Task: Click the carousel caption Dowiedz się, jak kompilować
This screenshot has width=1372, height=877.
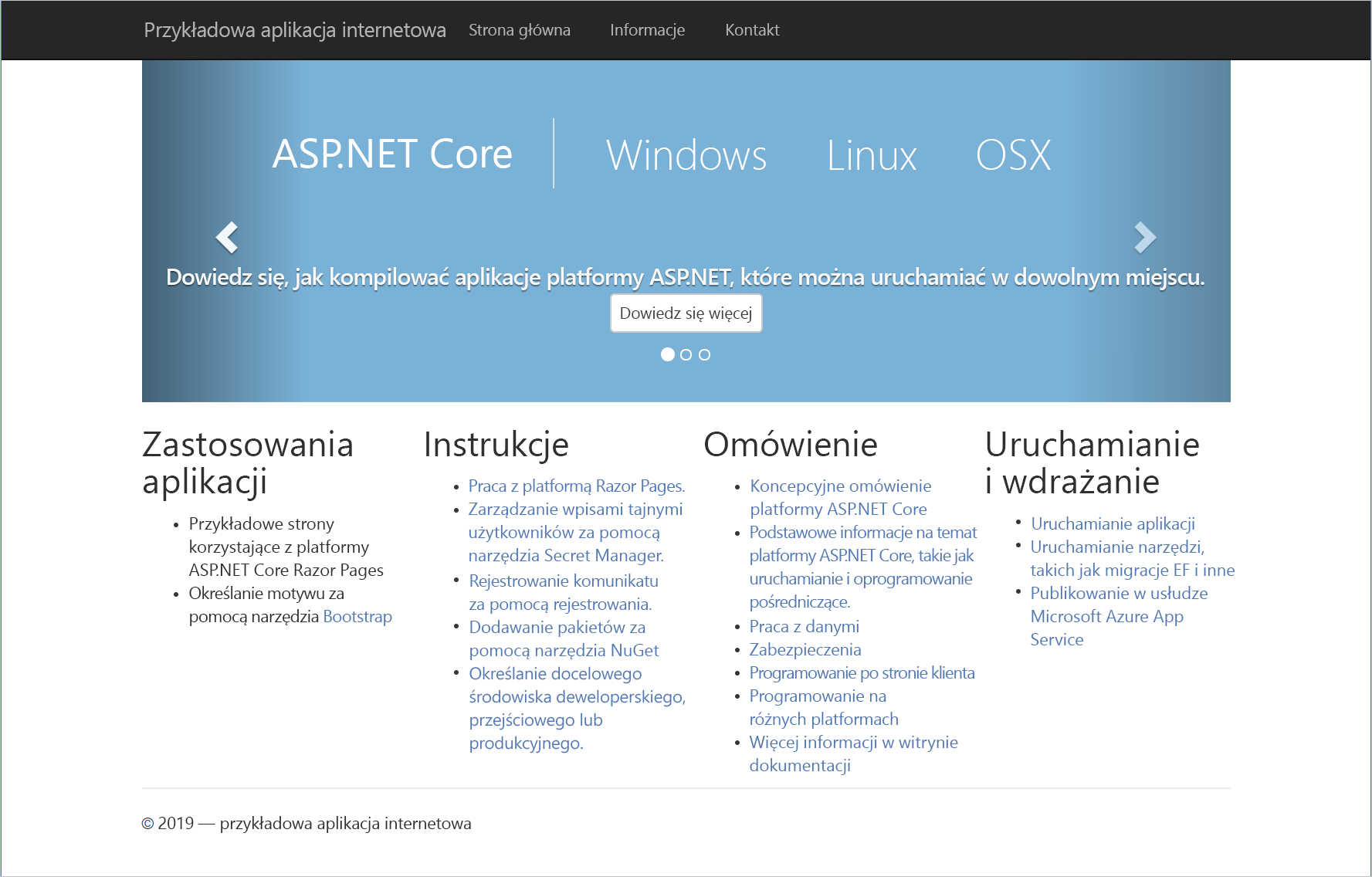Action: point(686,277)
